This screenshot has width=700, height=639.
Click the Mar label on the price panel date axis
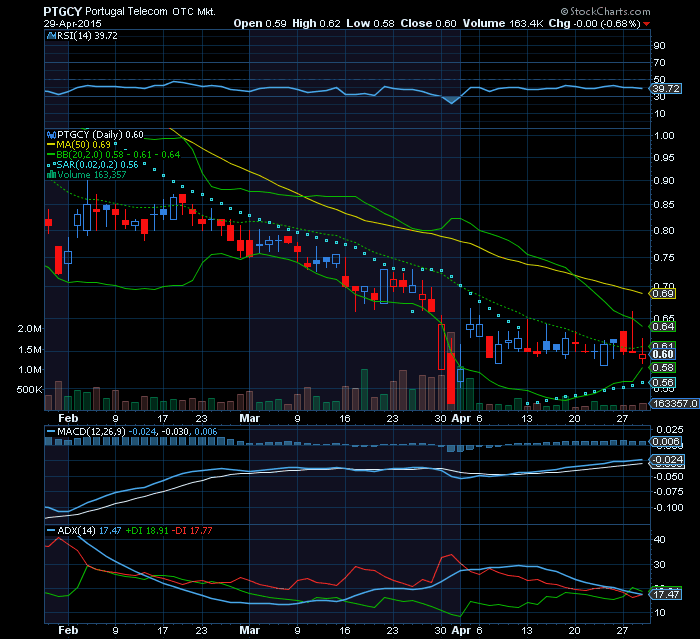[249, 418]
